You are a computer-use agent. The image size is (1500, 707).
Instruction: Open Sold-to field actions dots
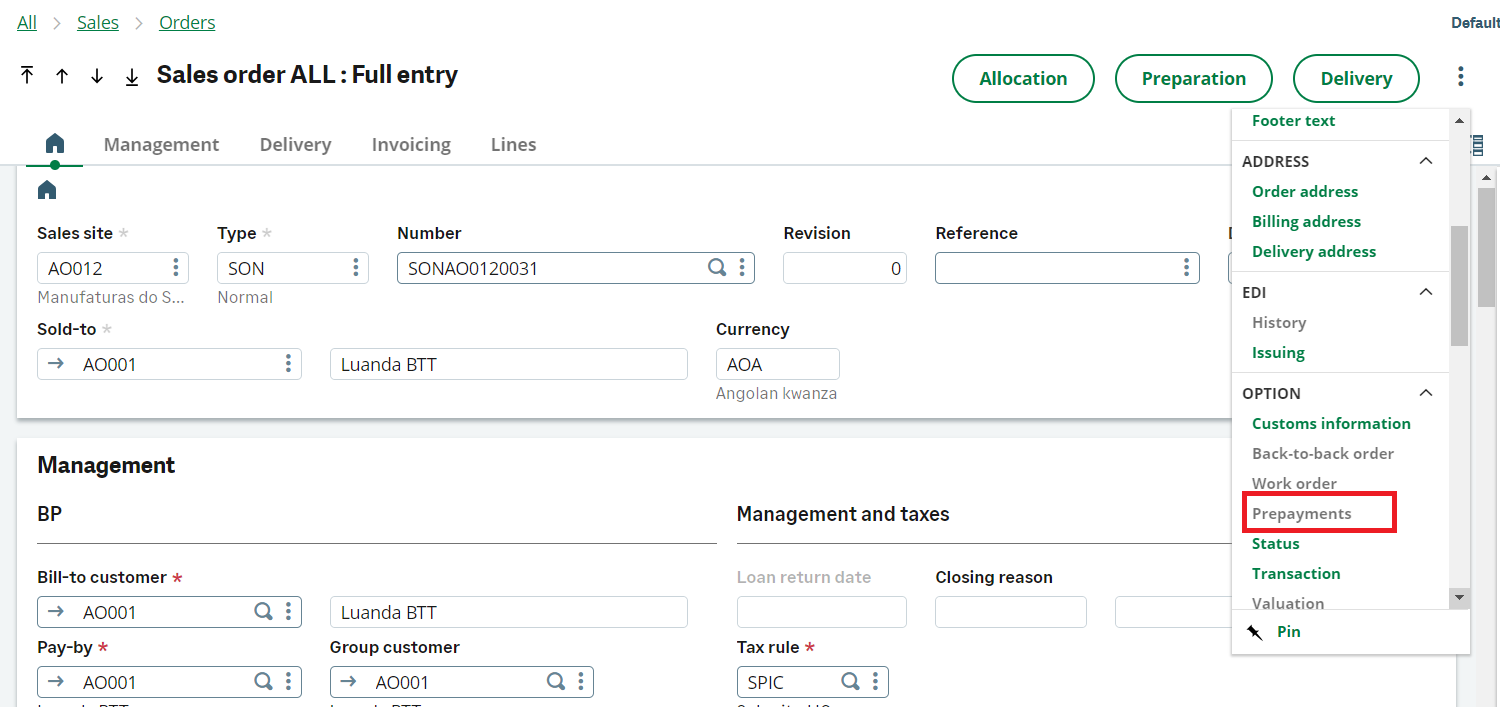[288, 364]
